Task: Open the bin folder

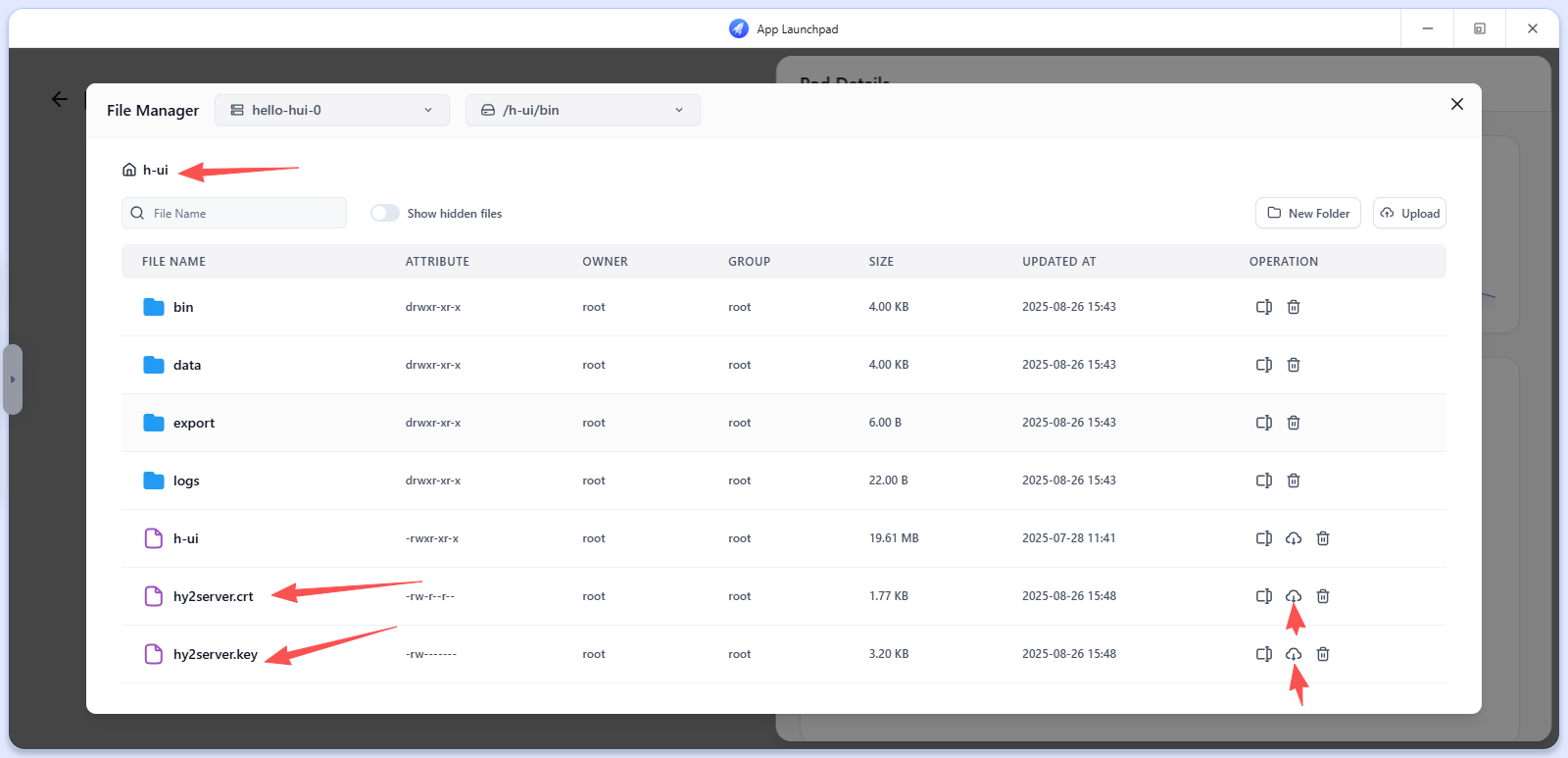Action: click(x=183, y=307)
